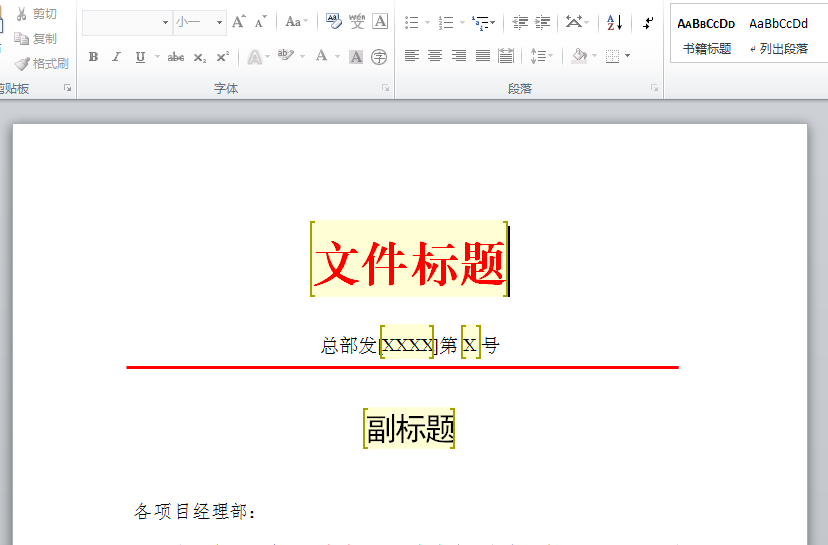Click the Clear Formatting eraser icon
This screenshot has height=545, width=828.
[333, 22]
